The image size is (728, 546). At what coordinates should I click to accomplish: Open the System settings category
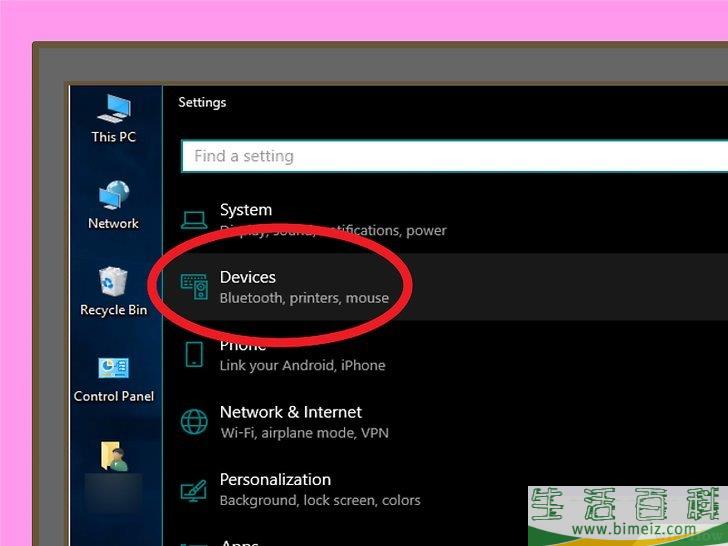(x=445, y=220)
